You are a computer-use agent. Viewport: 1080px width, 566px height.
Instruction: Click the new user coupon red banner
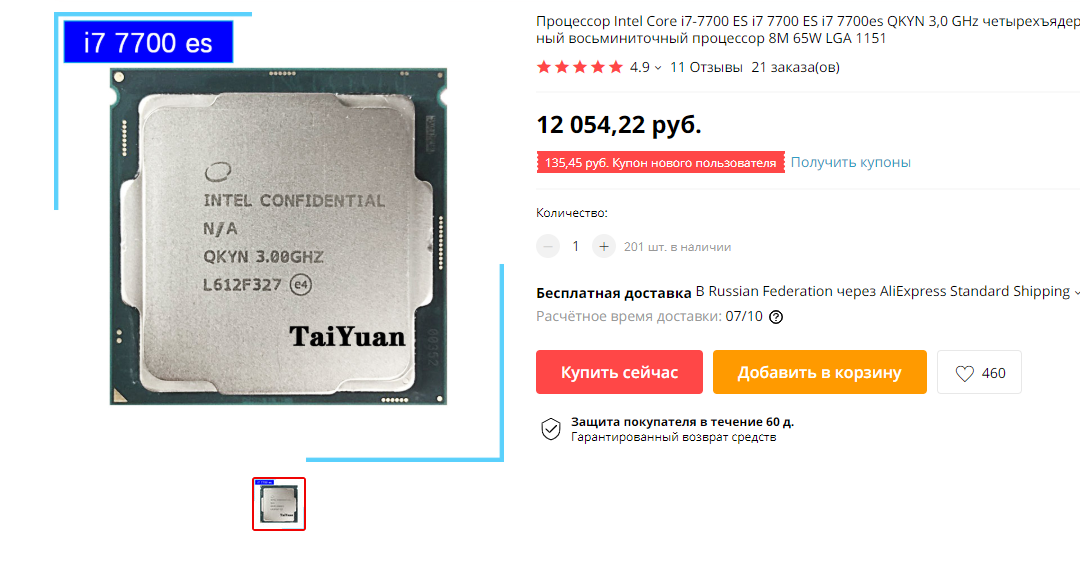pyautogui.click(x=661, y=163)
